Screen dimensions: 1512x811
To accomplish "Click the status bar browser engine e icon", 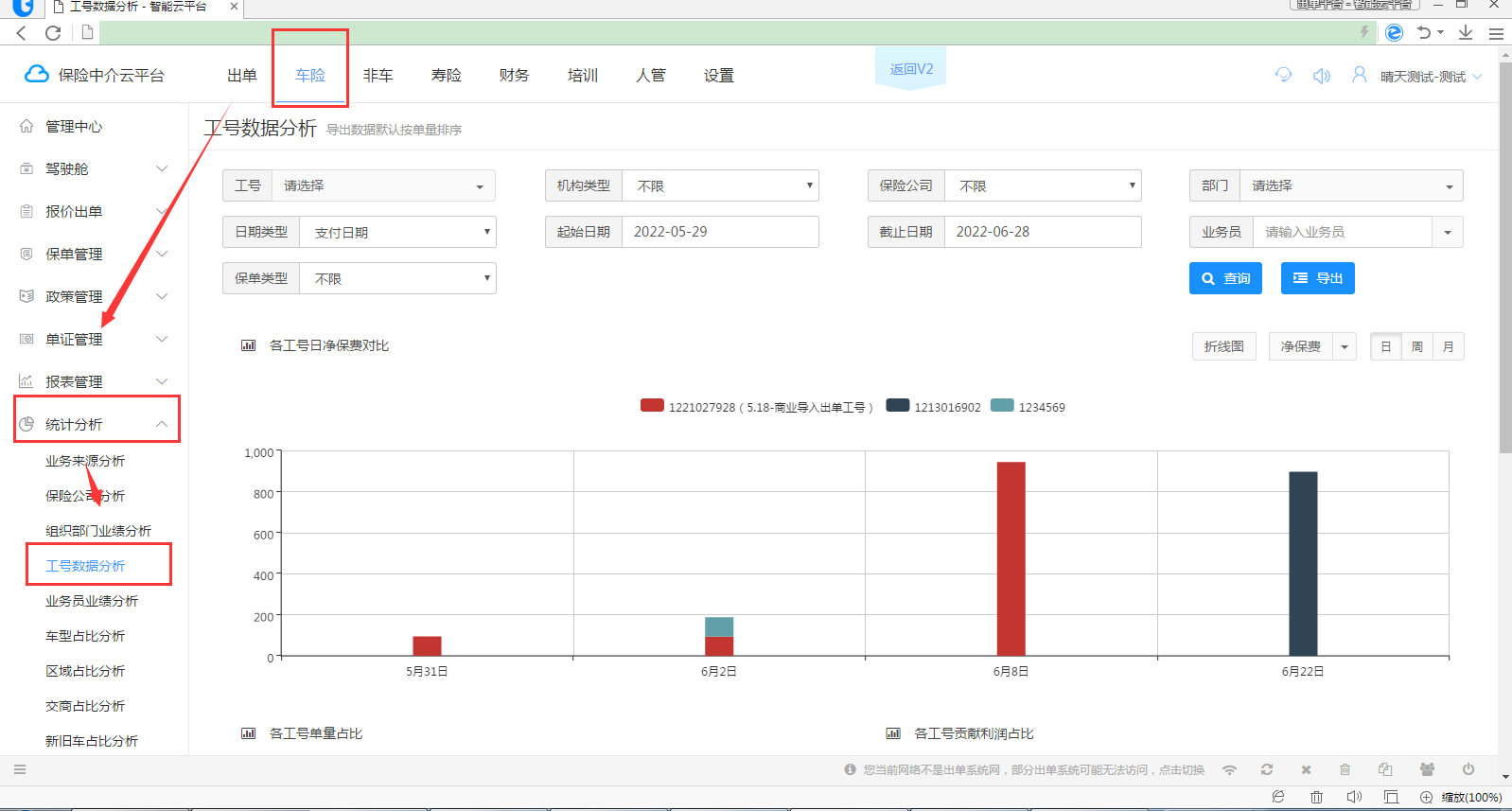I will click(1278, 797).
